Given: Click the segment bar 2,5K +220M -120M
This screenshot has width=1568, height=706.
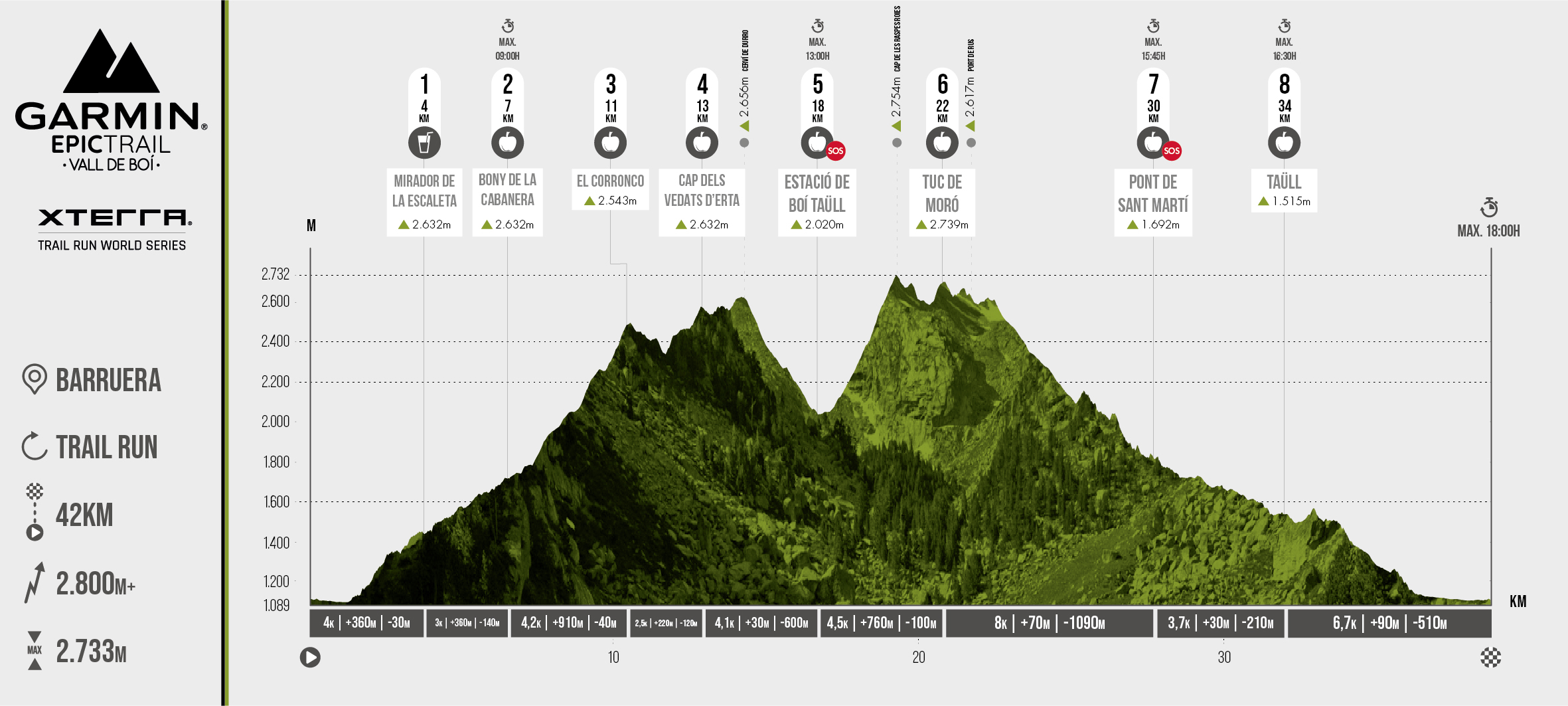Looking at the screenshot, I should click(x=666, y=623).
